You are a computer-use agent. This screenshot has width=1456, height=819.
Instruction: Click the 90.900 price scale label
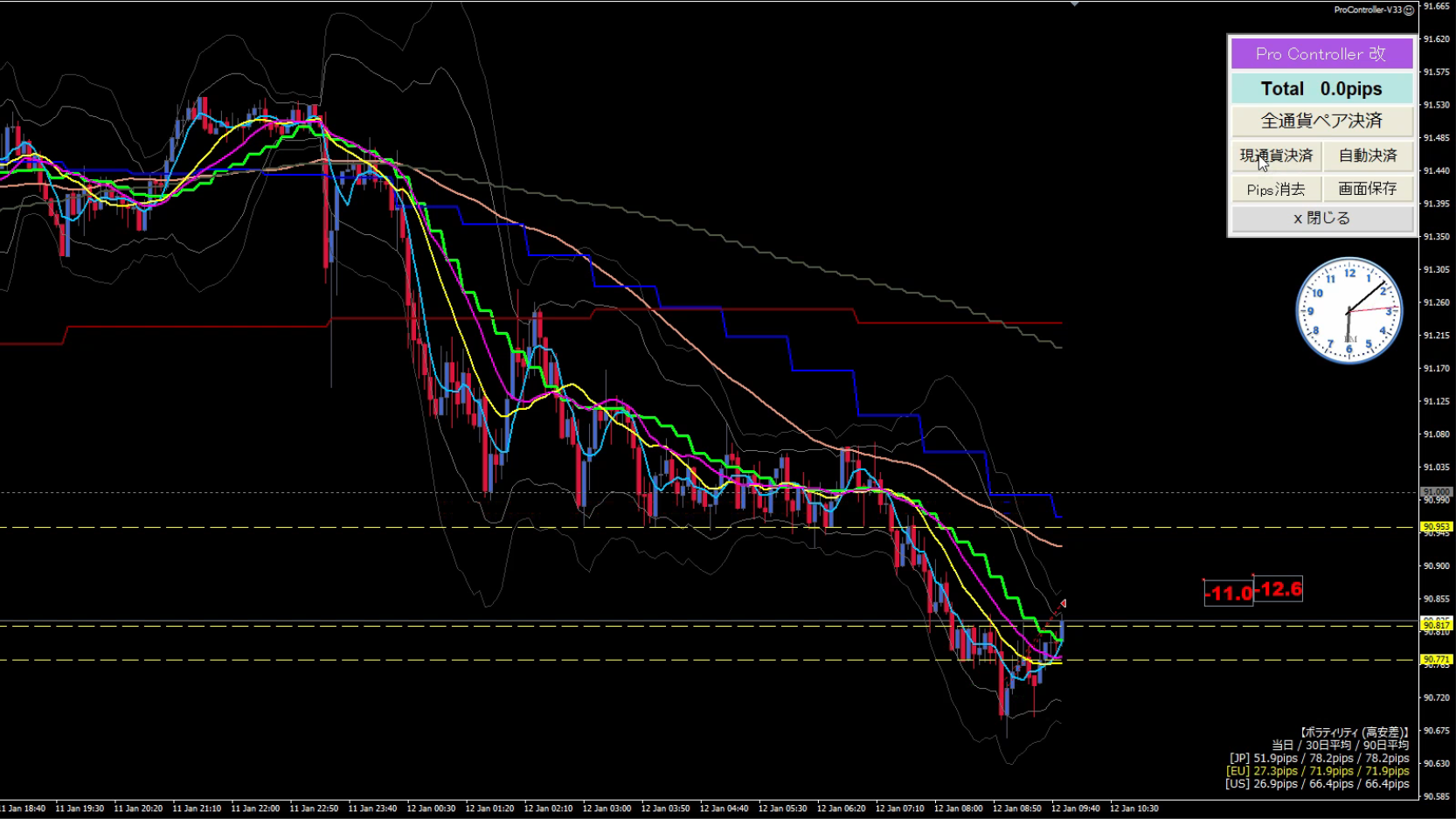click(x=1437, y=566)
